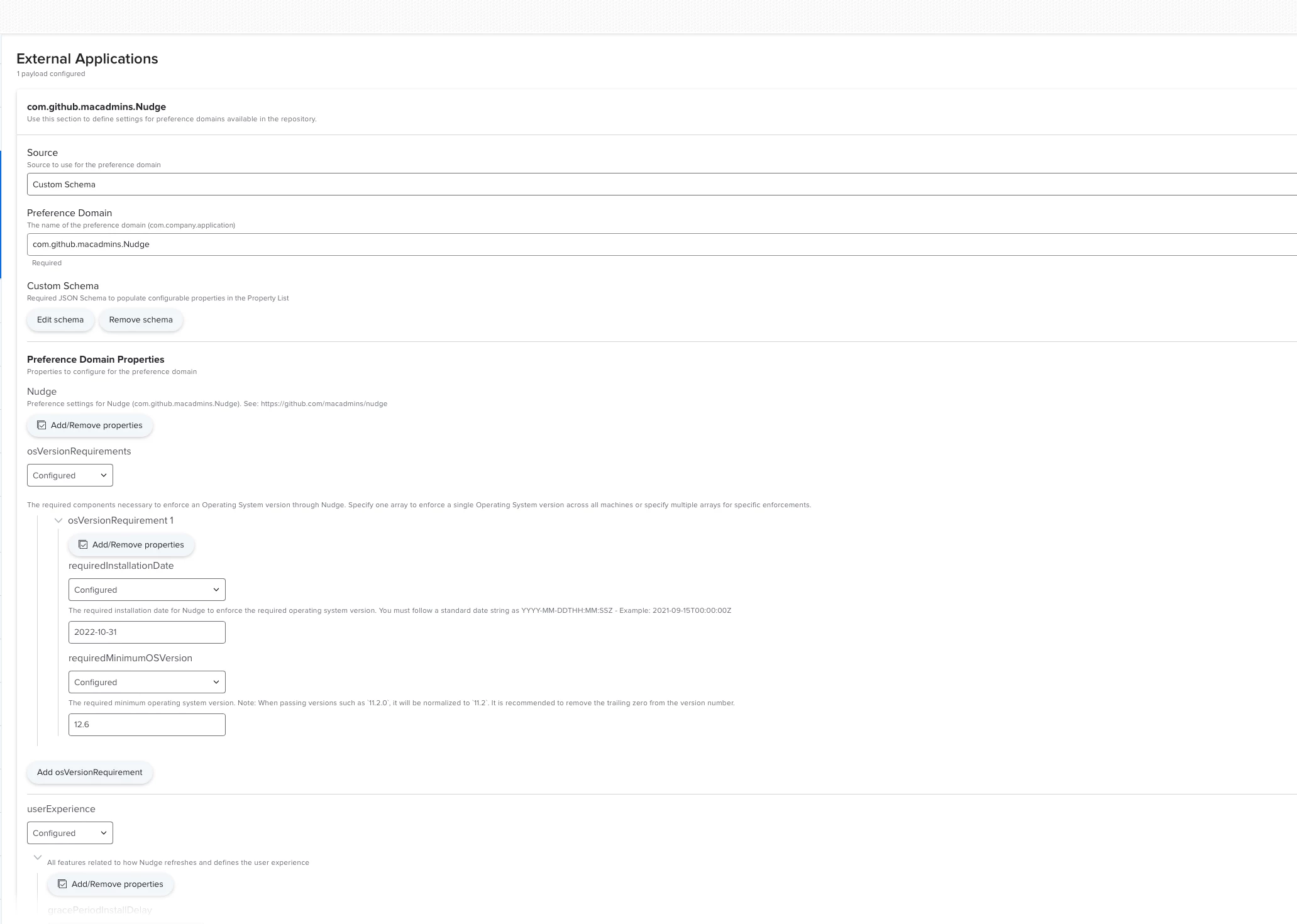Click the Edit schema button

(60, 320)
